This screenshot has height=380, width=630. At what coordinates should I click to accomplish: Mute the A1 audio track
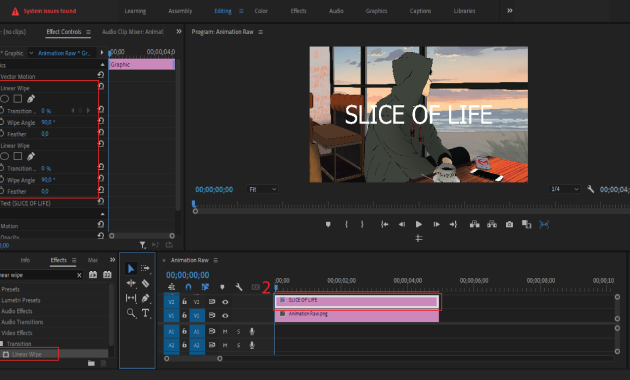point(225,331)
